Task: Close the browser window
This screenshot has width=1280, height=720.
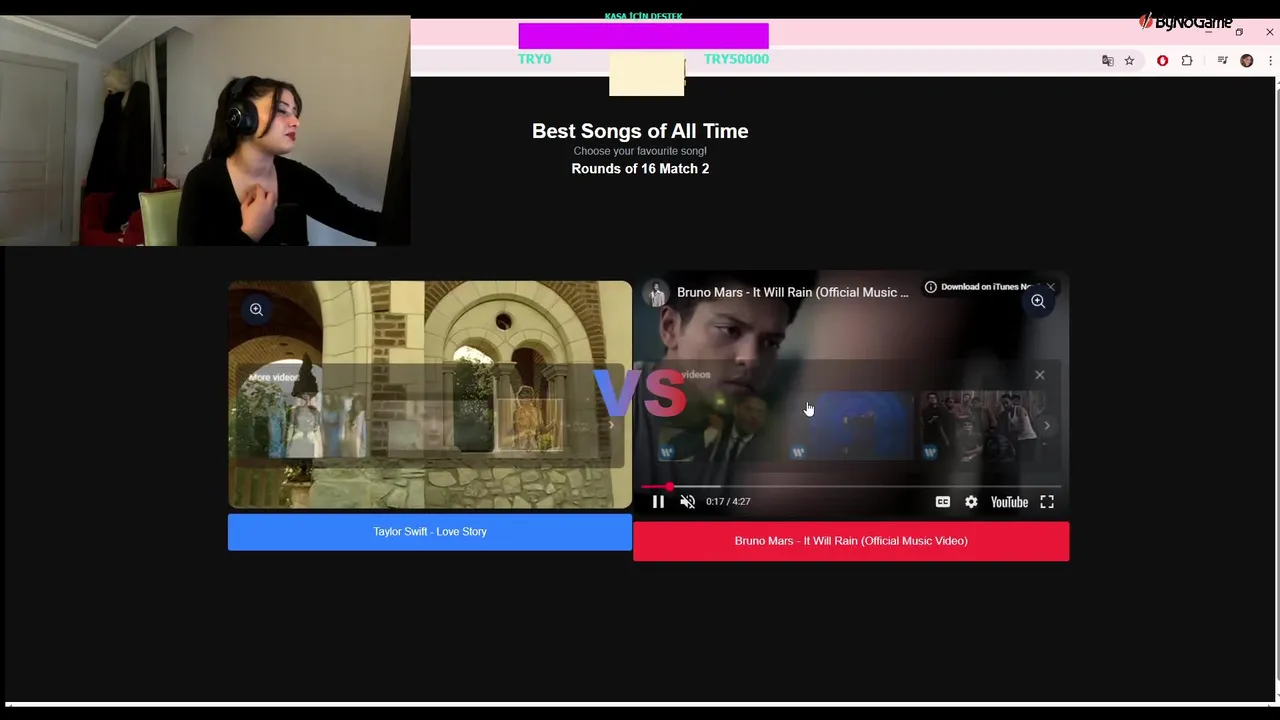Action: pyautogui.click(x=1270, y=32)
